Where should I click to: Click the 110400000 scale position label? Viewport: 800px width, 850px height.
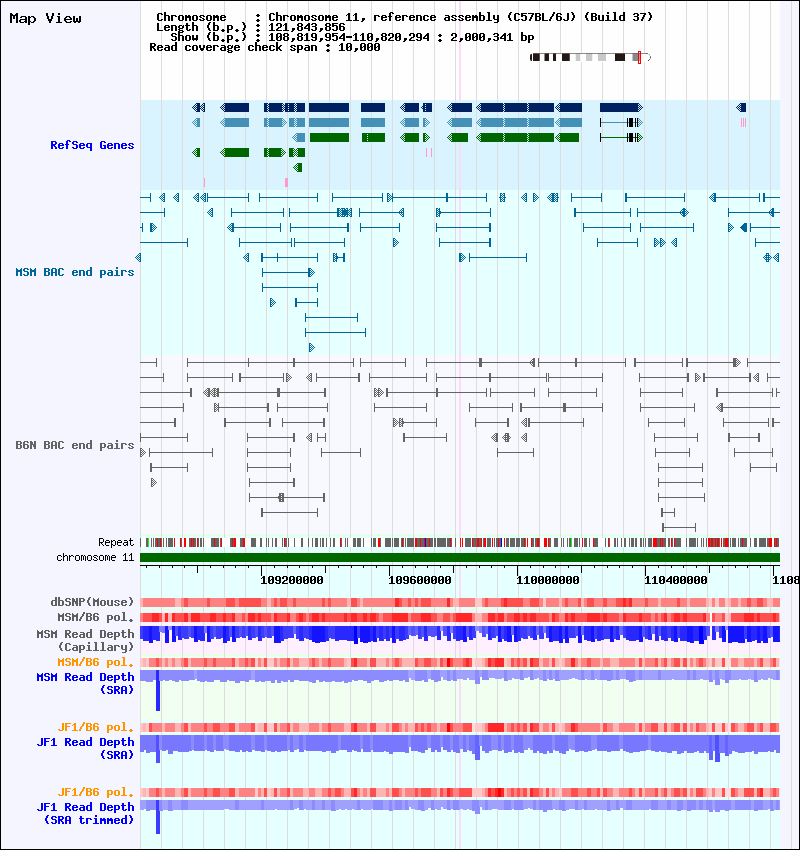pyautogui.click(x=676, y=580)
